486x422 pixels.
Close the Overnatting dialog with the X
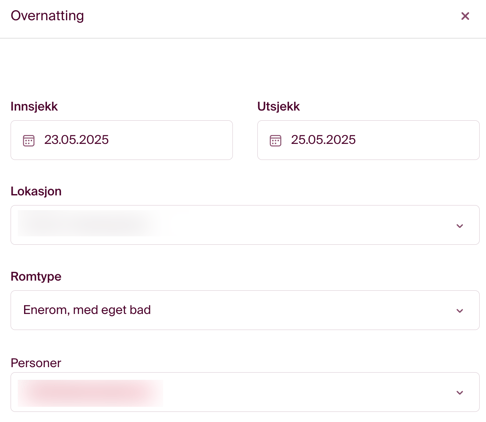pos(465,16)
